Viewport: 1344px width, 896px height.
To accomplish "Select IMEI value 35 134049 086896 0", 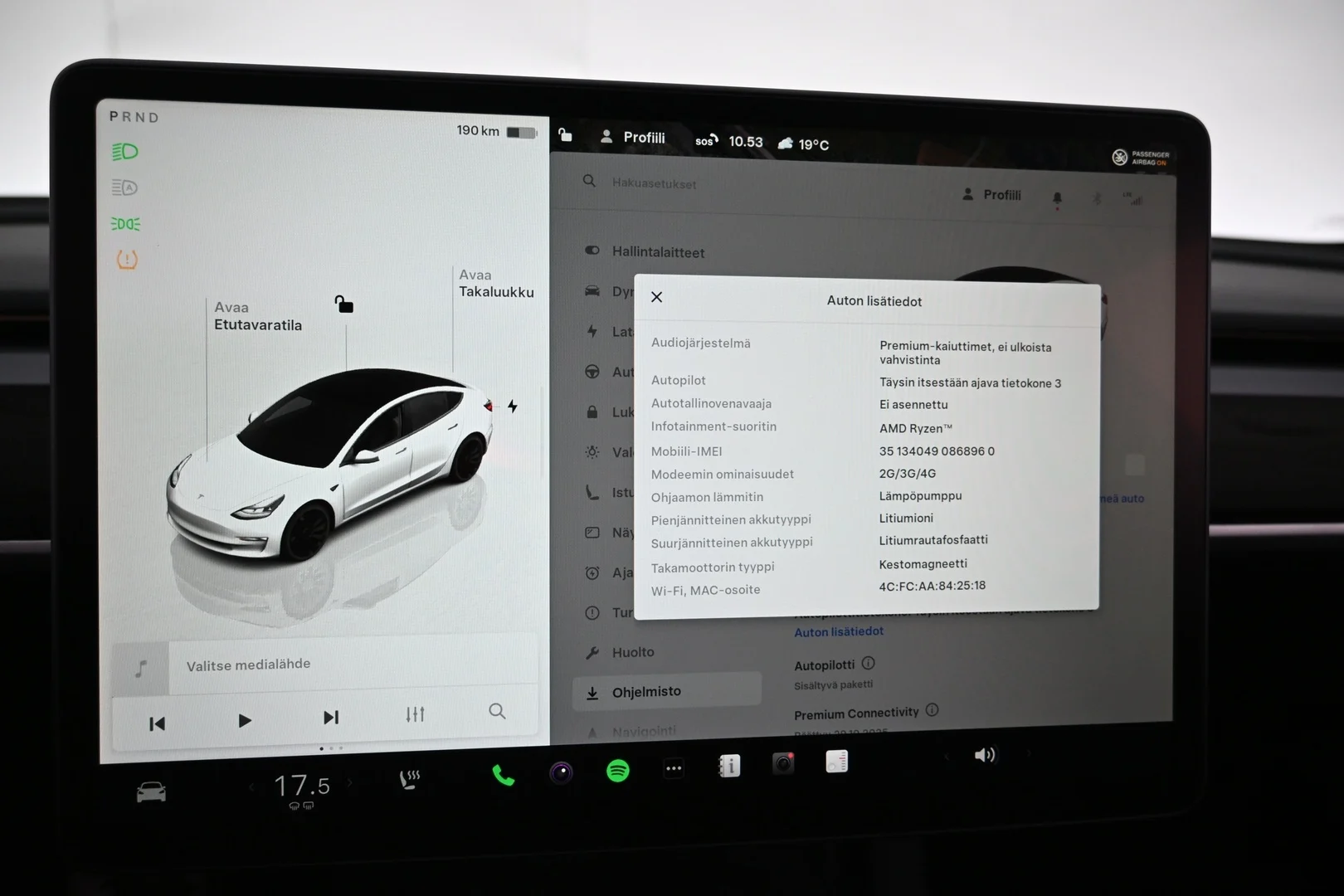I will point(937,451).
